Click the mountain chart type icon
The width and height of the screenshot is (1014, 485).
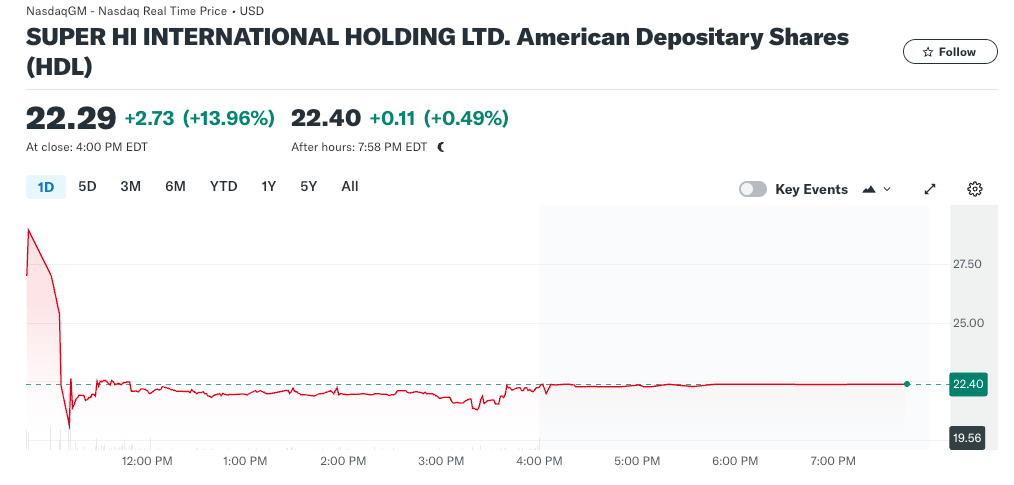coord(868,189)
